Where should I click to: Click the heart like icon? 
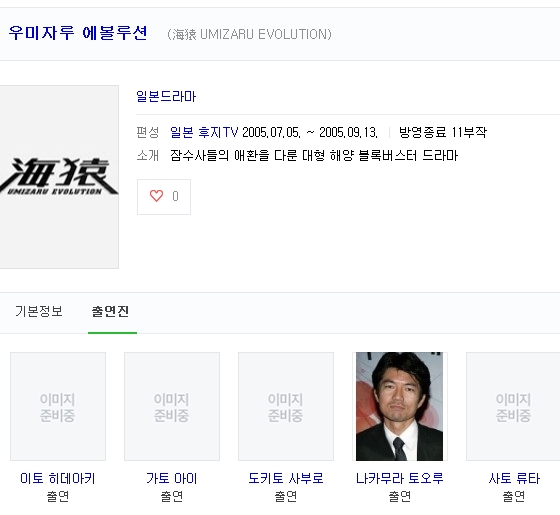coord(156,196)
